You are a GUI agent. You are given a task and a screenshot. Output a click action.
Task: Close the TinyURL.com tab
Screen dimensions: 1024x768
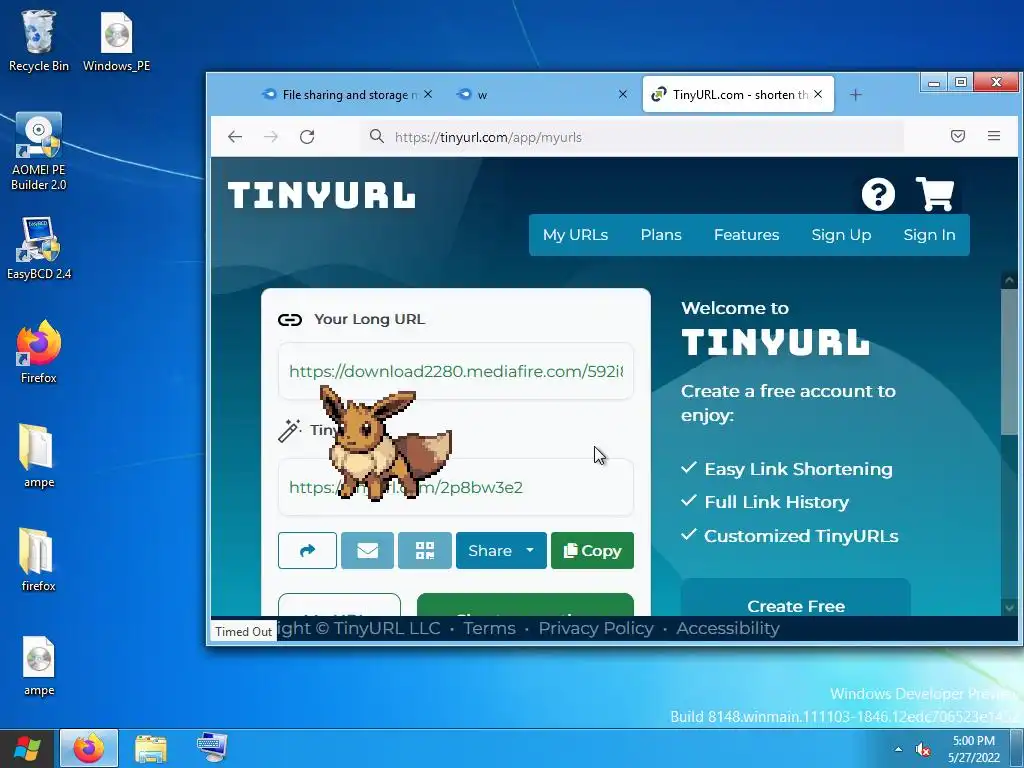coord(818,94)
